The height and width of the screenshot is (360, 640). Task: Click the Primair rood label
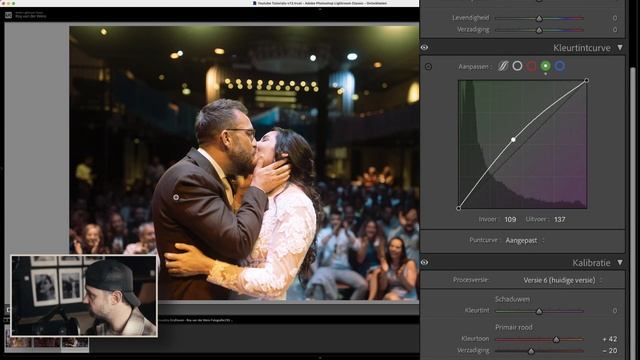click(x=513, y=327)
